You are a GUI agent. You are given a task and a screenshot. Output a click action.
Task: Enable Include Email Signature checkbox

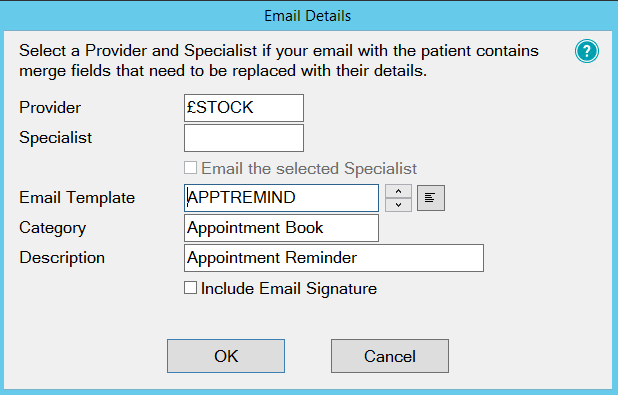(190, 288)
